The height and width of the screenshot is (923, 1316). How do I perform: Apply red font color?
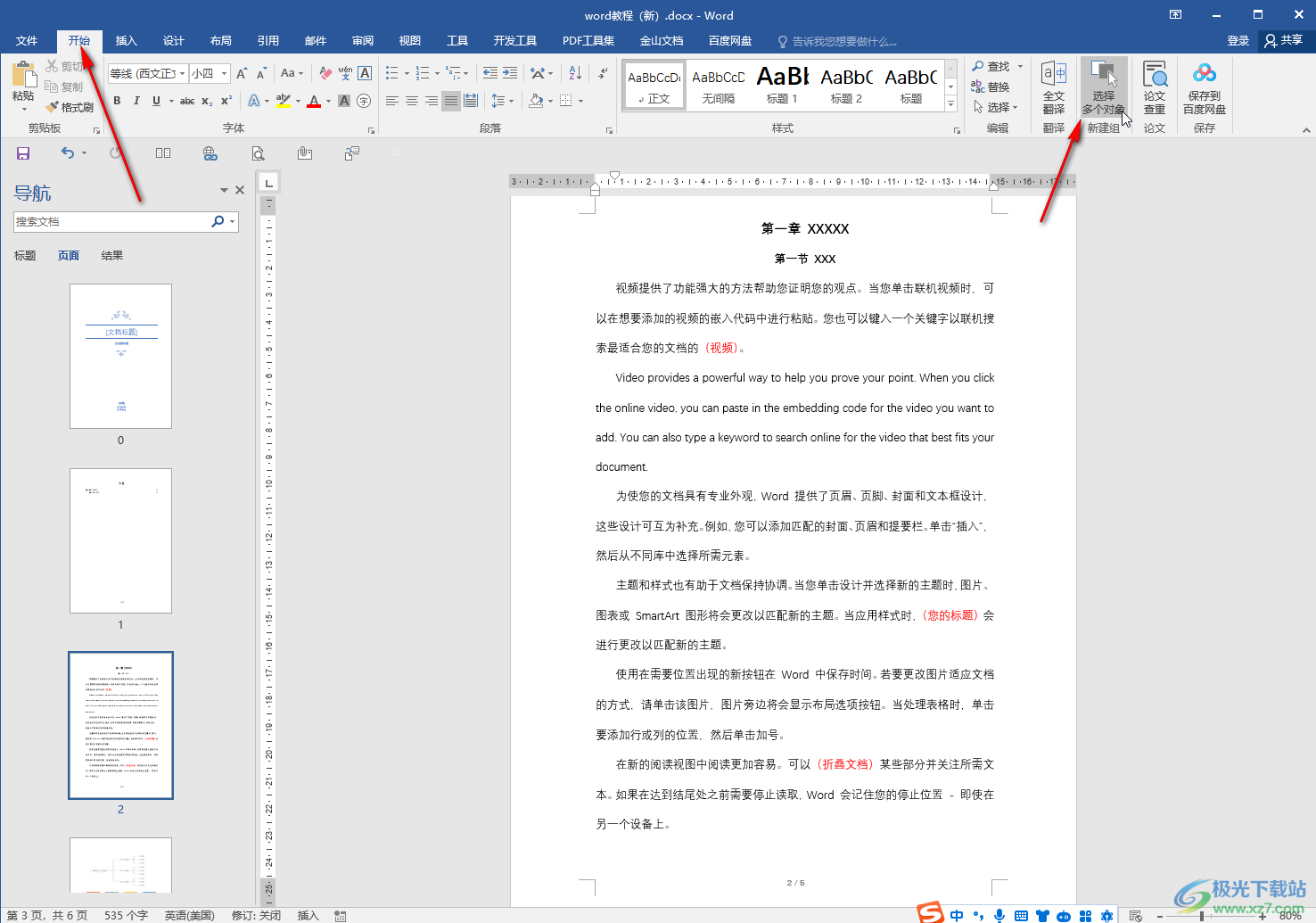click(313, 101)
